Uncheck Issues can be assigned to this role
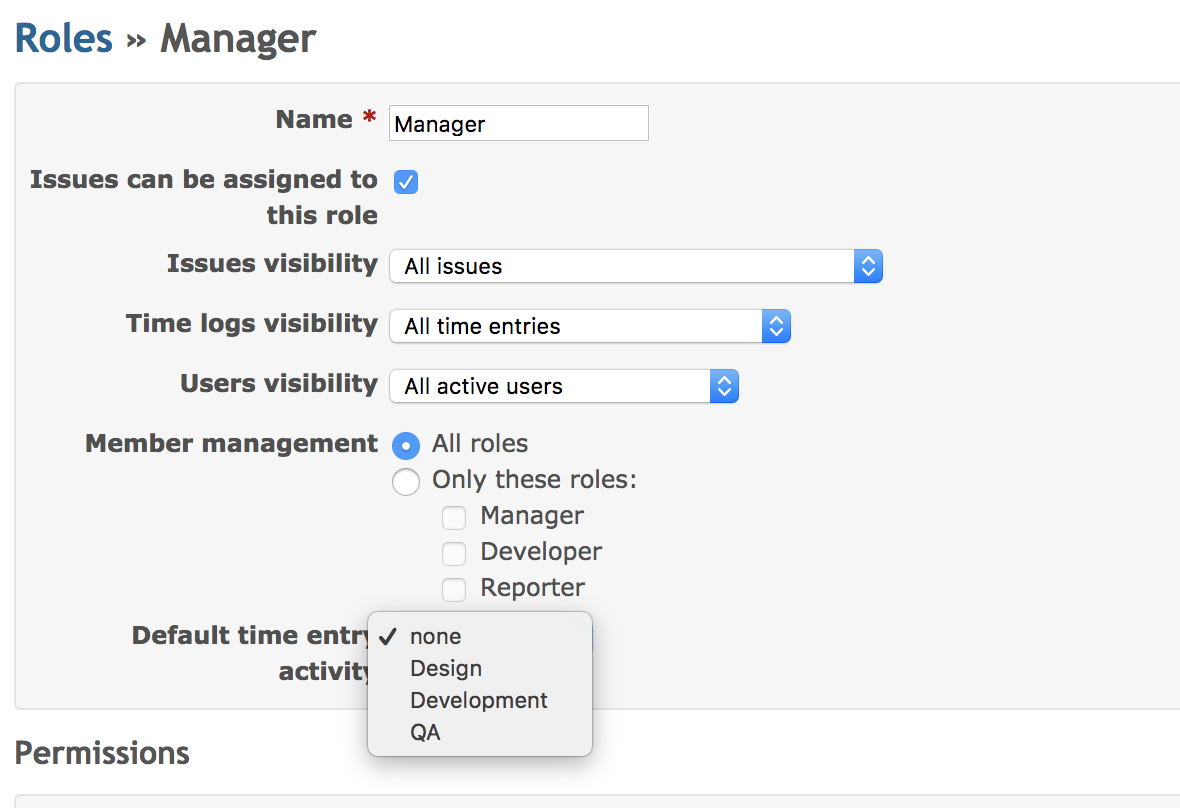 (x=406, y=182)
